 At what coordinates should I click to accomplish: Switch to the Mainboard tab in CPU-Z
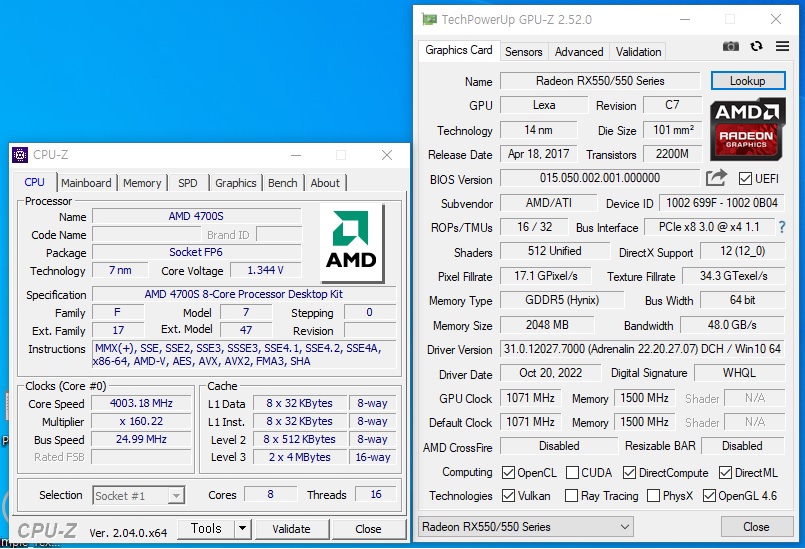point(86,183)
